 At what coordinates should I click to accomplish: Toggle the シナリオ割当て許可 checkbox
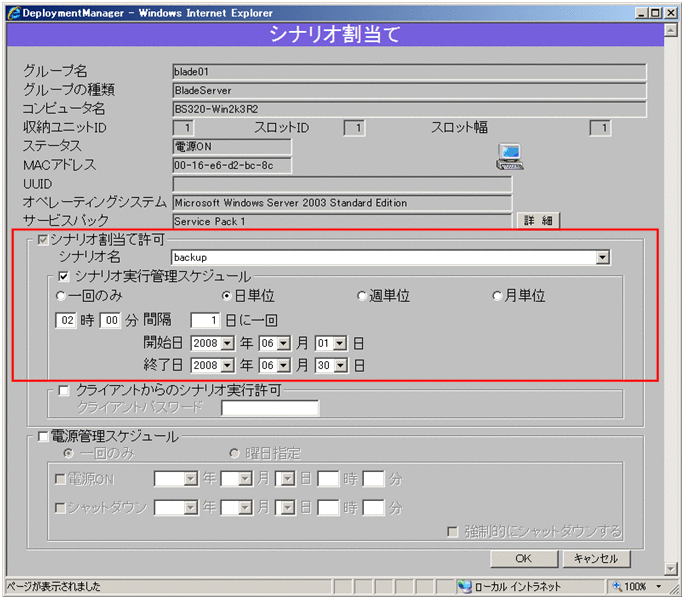click(x=43, y=240)
